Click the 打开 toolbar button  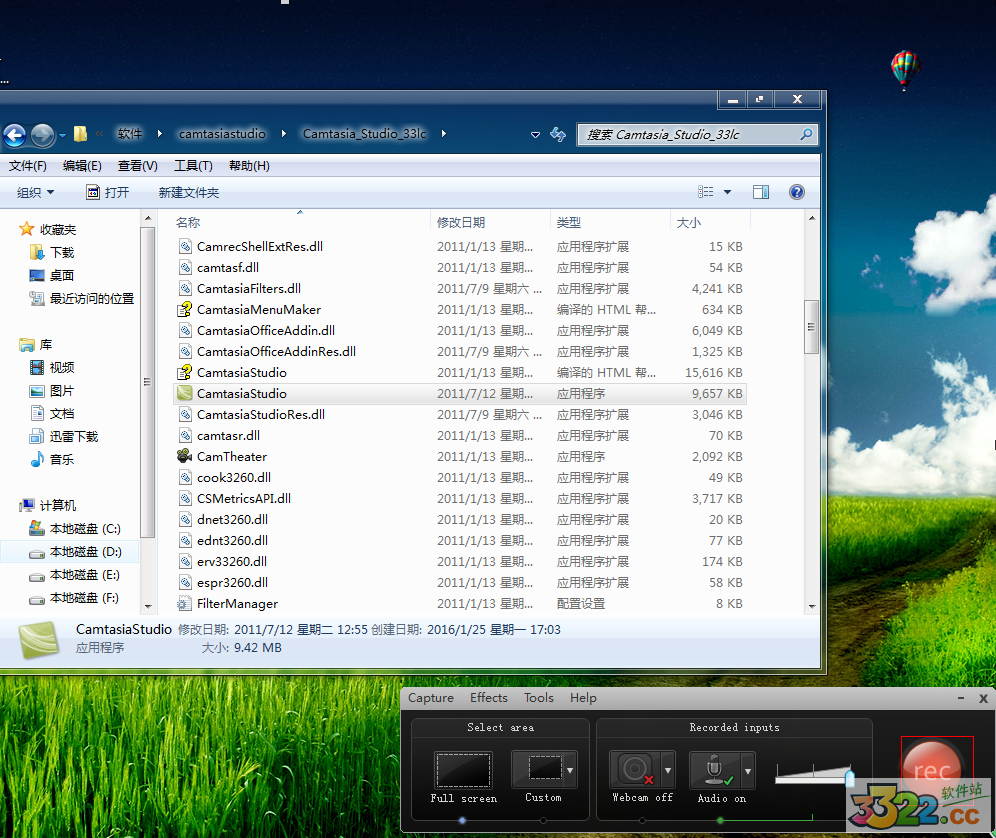tap(107, 193)
